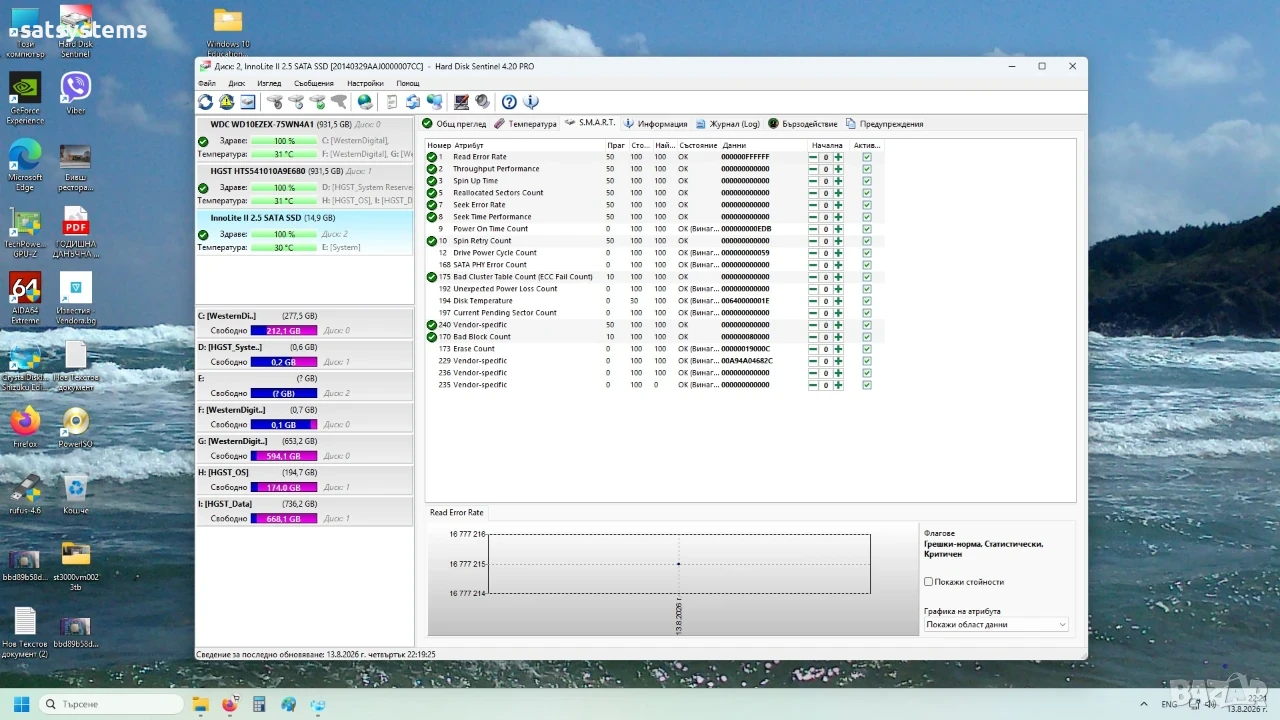The width and height of the screenshot is (1280, 720).
Task: Open the Настройки menu
Action: (x=365, y=83)
